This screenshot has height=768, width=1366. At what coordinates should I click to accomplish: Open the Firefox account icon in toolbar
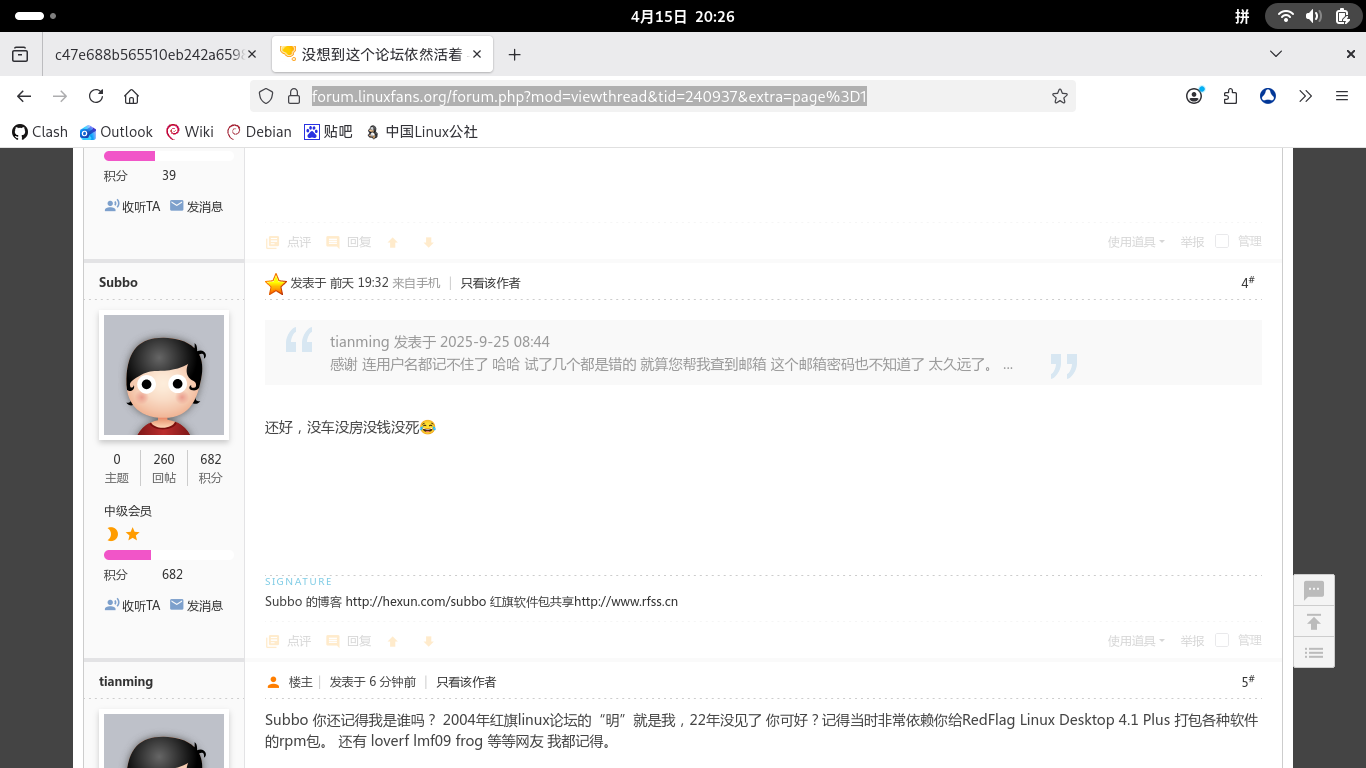click(1194, 96)
